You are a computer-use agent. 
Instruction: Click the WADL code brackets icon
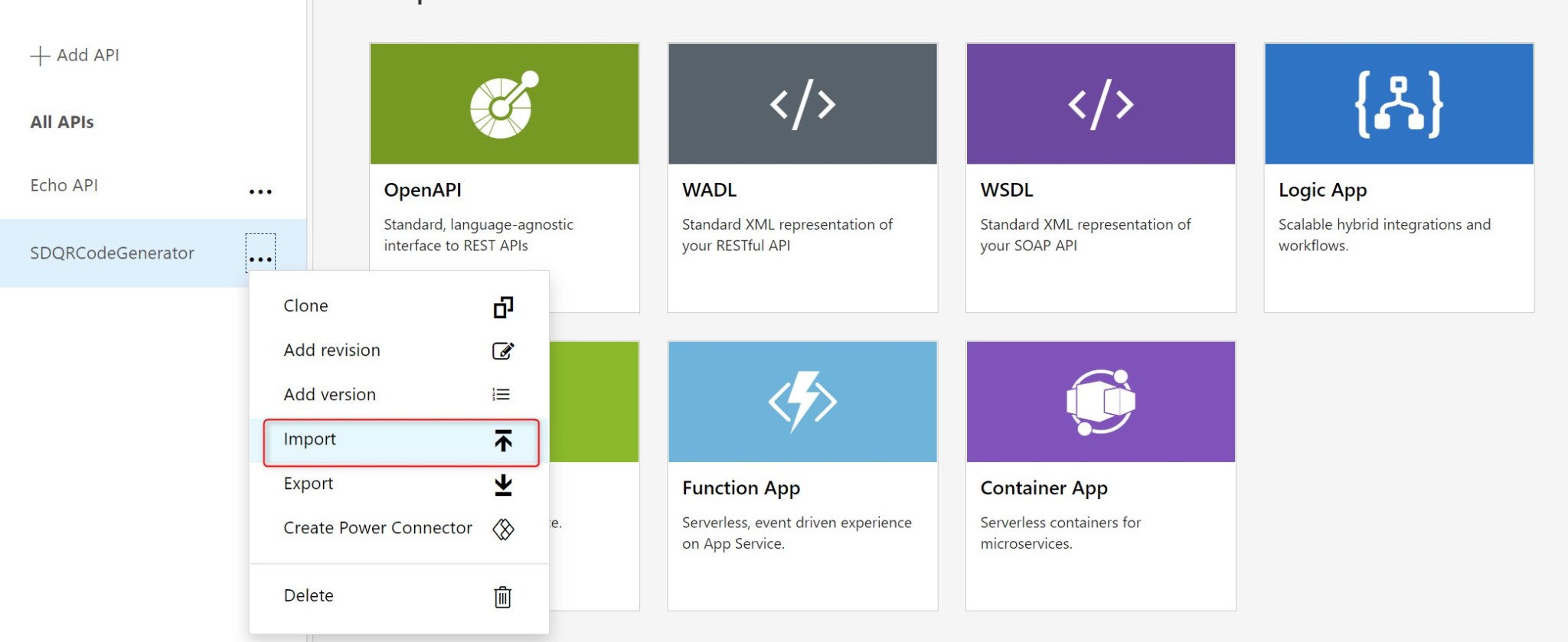point(802,105)
